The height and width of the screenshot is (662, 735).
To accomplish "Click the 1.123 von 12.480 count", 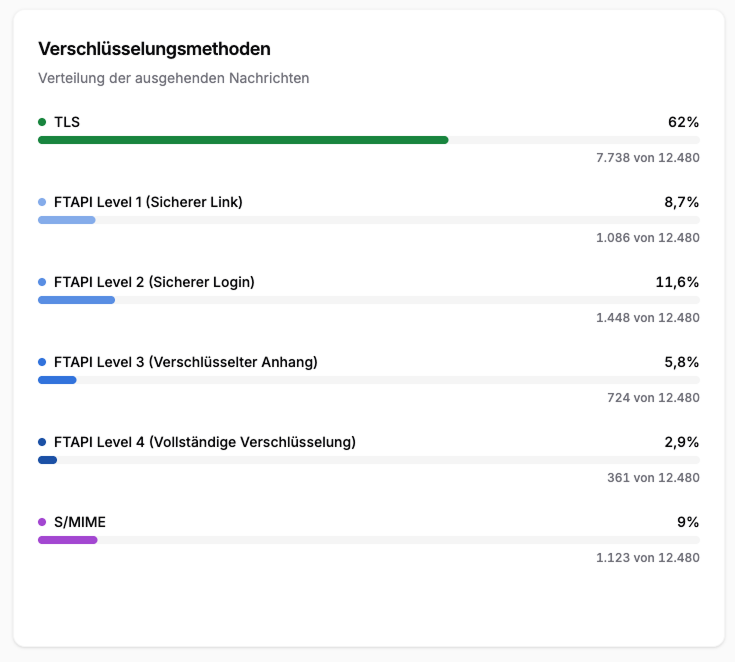I will 648,558.
